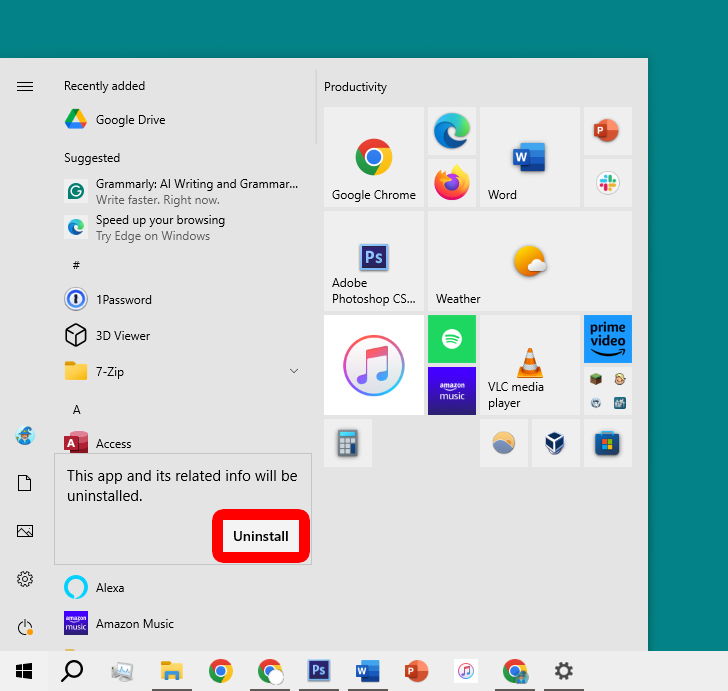Click the taskbar Search magnifier icon

72,671
